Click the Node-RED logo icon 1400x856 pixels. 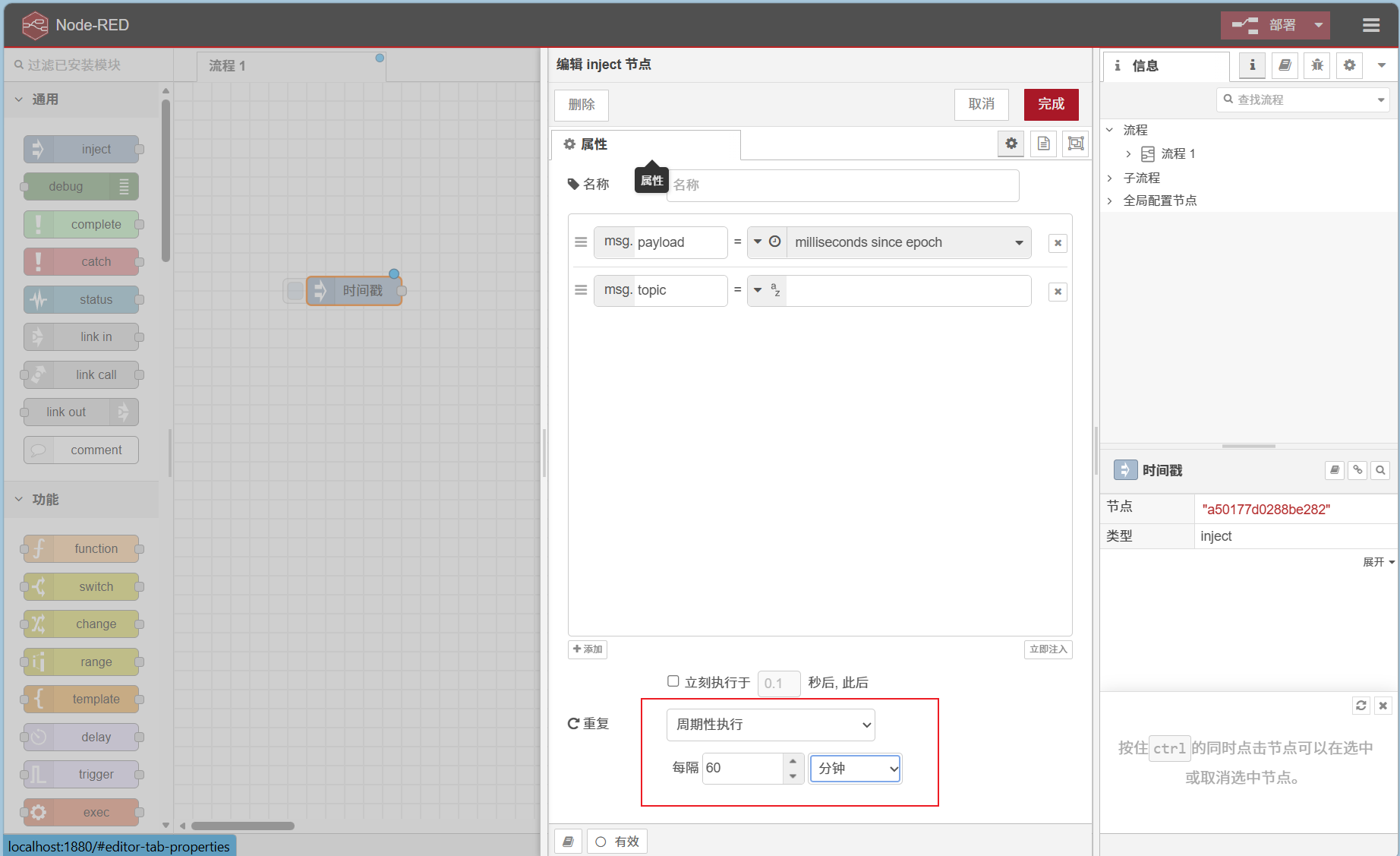coord(35,25)
